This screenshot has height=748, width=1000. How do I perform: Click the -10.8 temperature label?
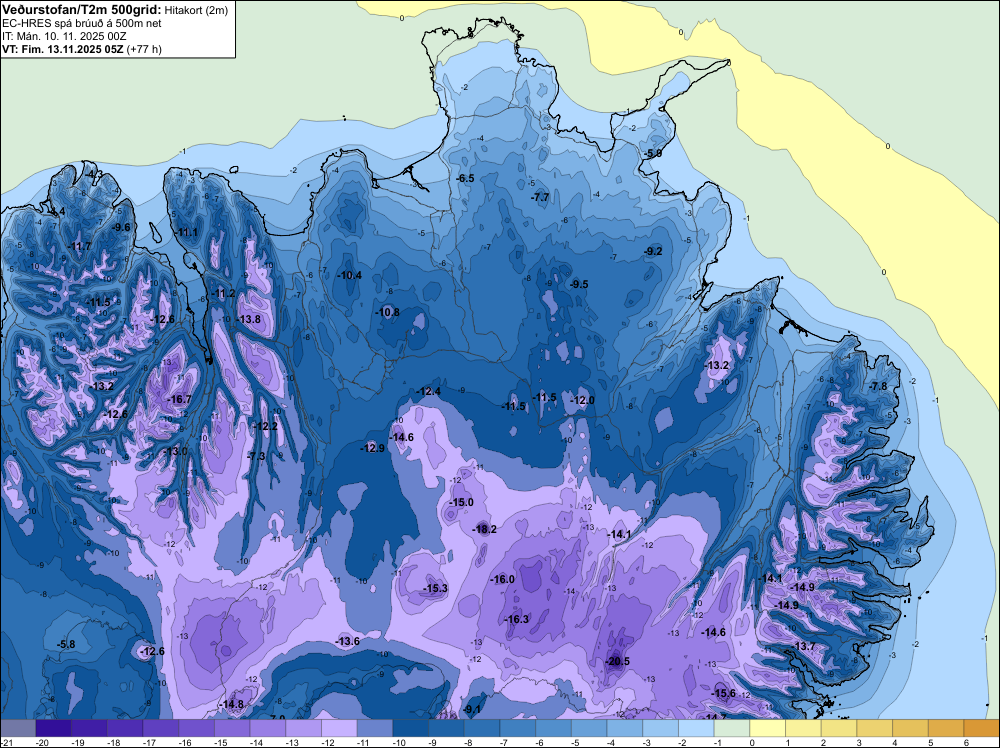click(x=388, y=312)
